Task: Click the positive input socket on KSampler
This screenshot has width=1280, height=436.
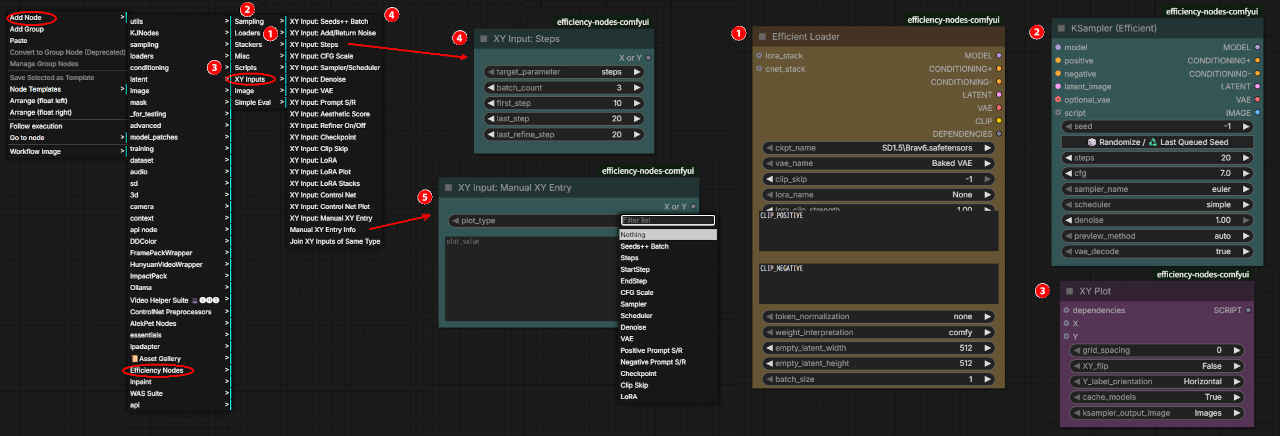Action: [1058, 60]
